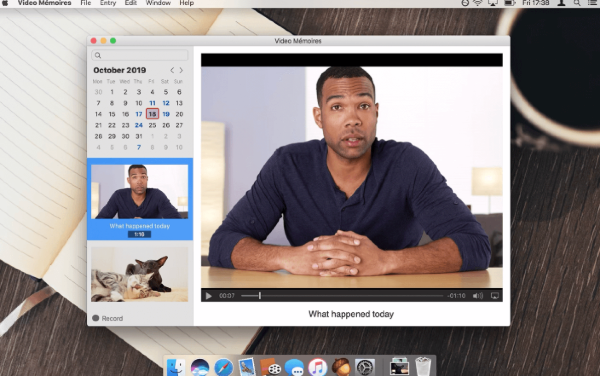Click the 1:10 duration badge on the thumbnail
This screenshot has height=376, width=600.
click(x=139, y=234)
